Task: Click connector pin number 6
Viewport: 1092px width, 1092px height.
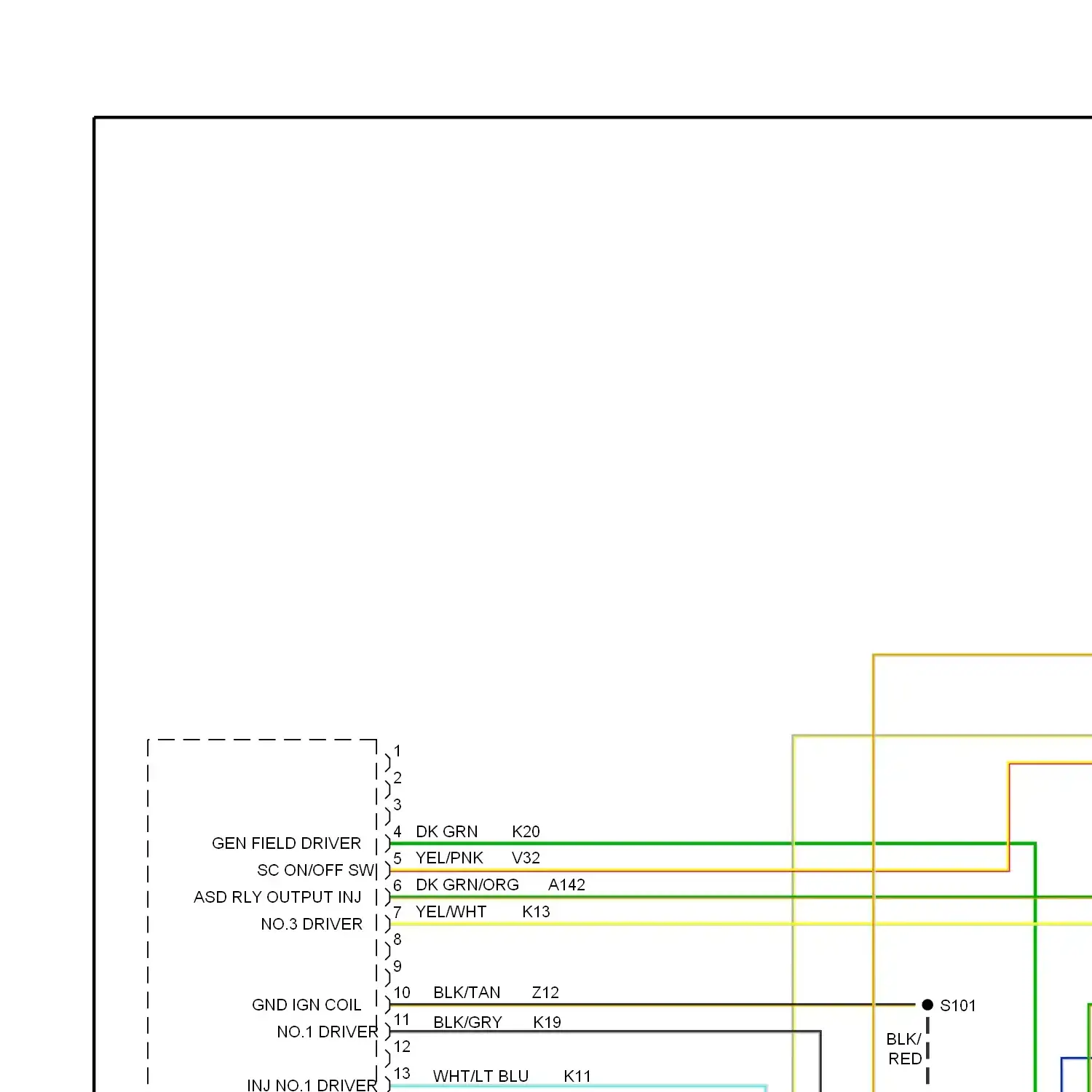Action: 397,885
